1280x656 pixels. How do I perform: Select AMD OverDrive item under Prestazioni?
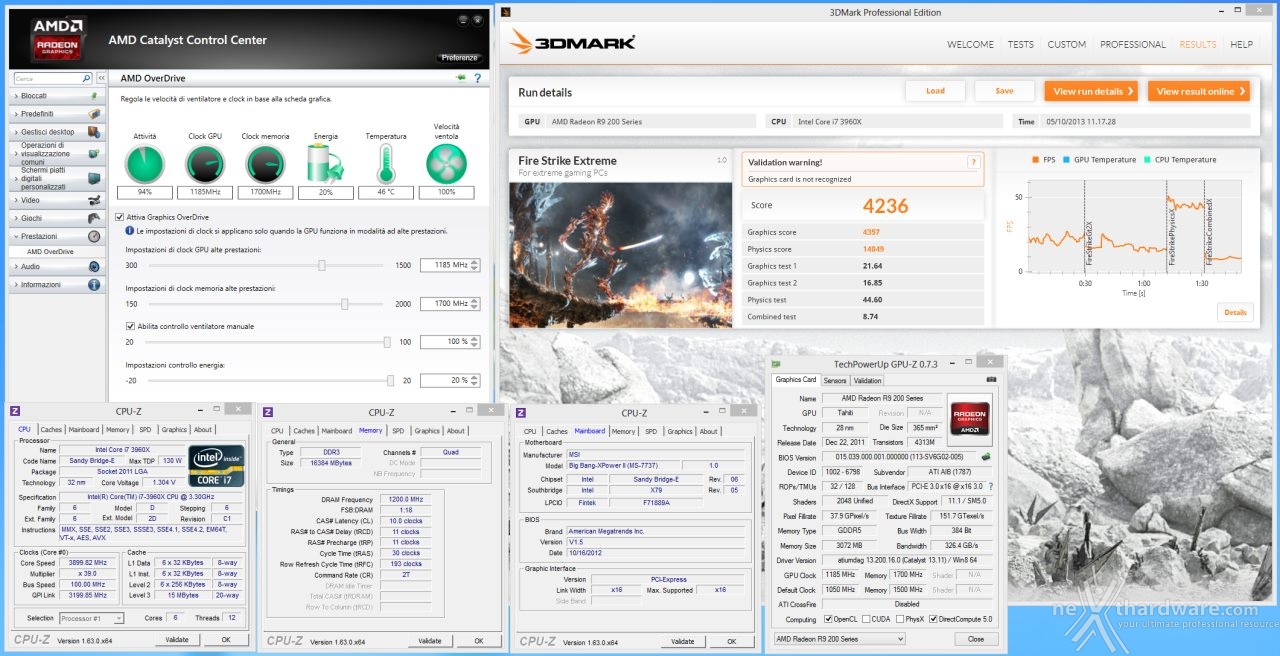pyautogui.click(x=50, y=252)
